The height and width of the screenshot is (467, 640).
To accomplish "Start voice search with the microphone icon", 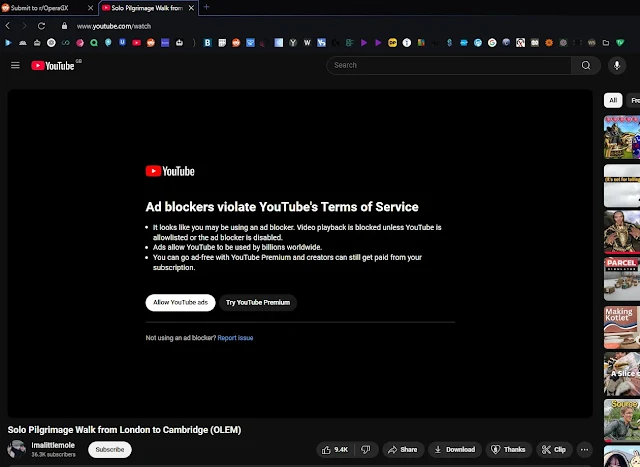I will (x=617, y=65).
